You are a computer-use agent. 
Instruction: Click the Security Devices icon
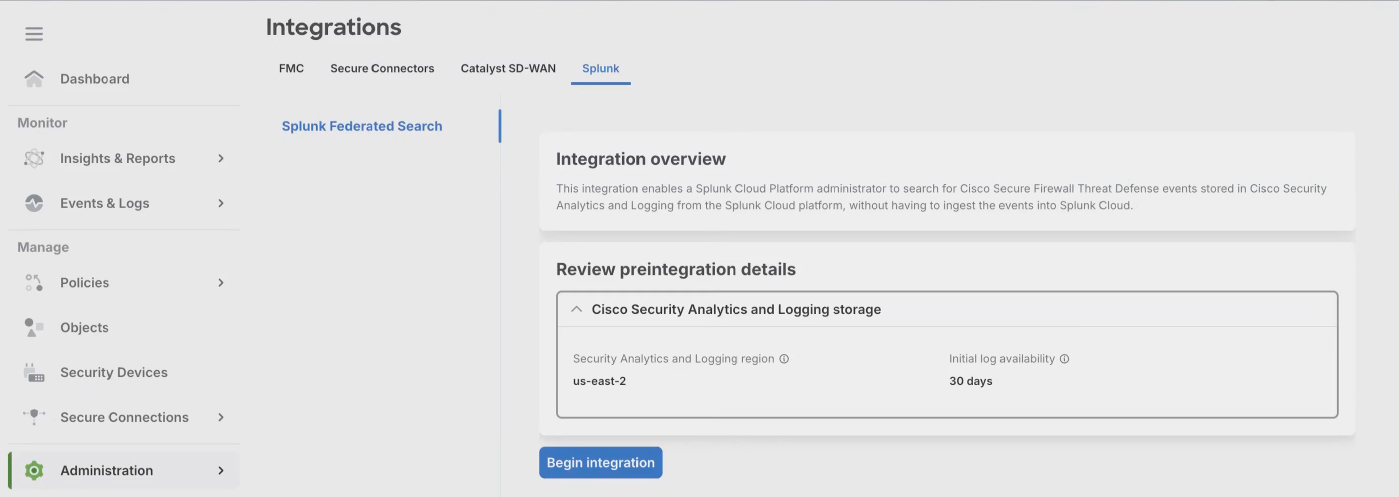point(34,372)
